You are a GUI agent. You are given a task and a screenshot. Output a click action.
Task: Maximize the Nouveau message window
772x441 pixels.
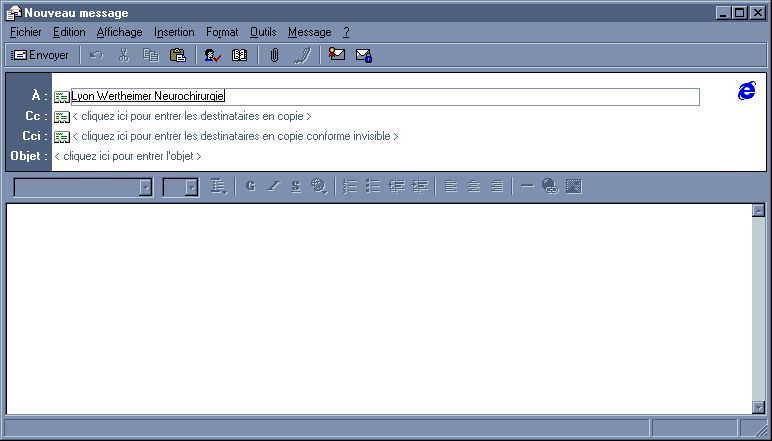pos(740,13)
